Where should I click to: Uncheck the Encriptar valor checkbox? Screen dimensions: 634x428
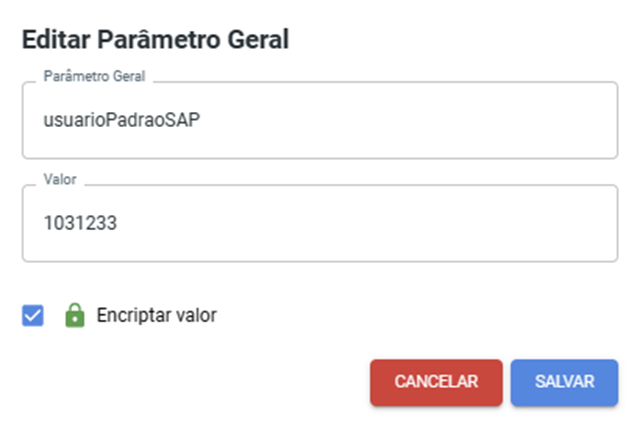[33, 315]
